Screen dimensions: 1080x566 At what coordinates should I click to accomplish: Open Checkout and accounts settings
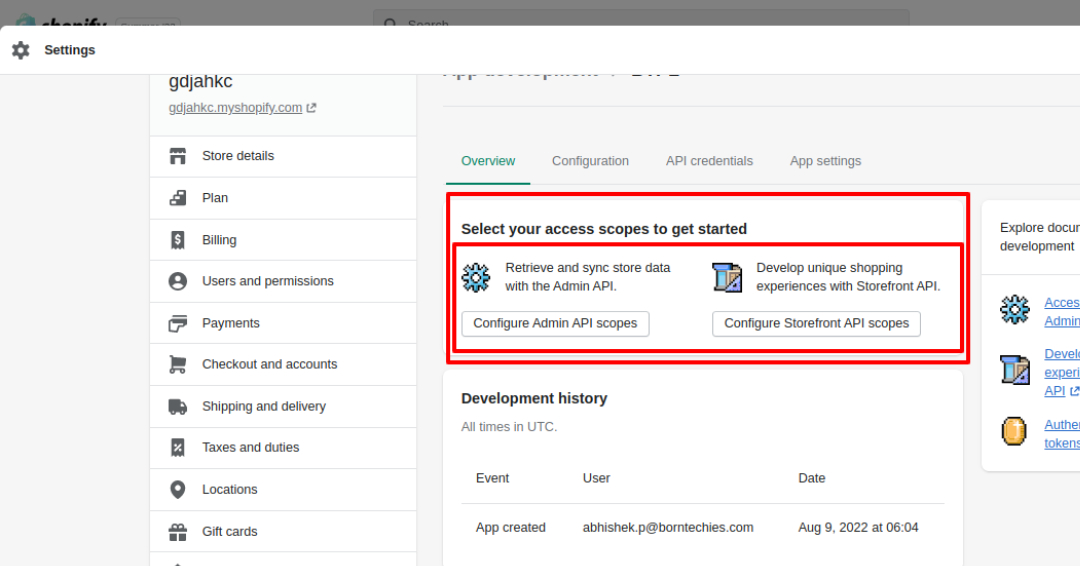[283, 364]
